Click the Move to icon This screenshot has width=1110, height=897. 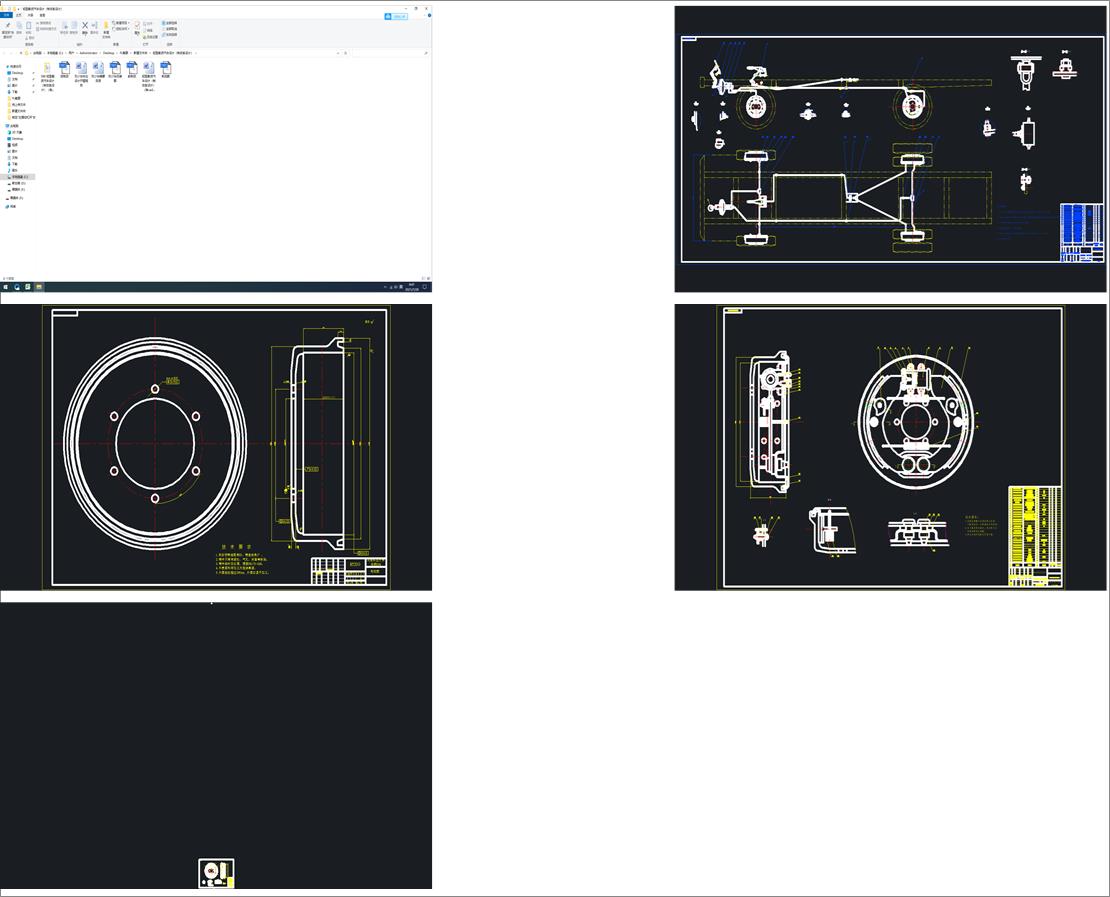[x=64, y=26]
